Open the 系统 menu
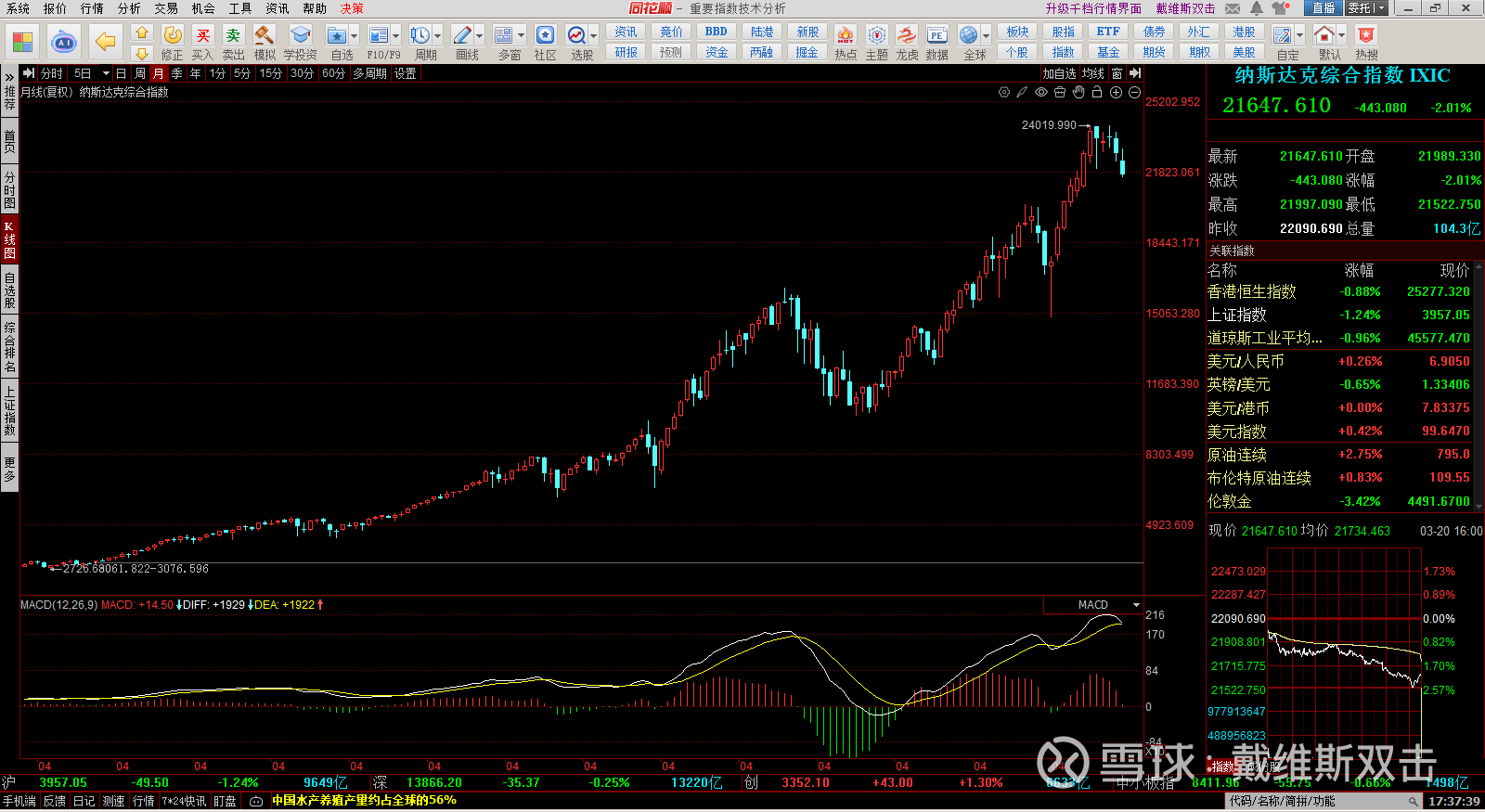This screenshot has width=1485, height=812. pos(18,8)
